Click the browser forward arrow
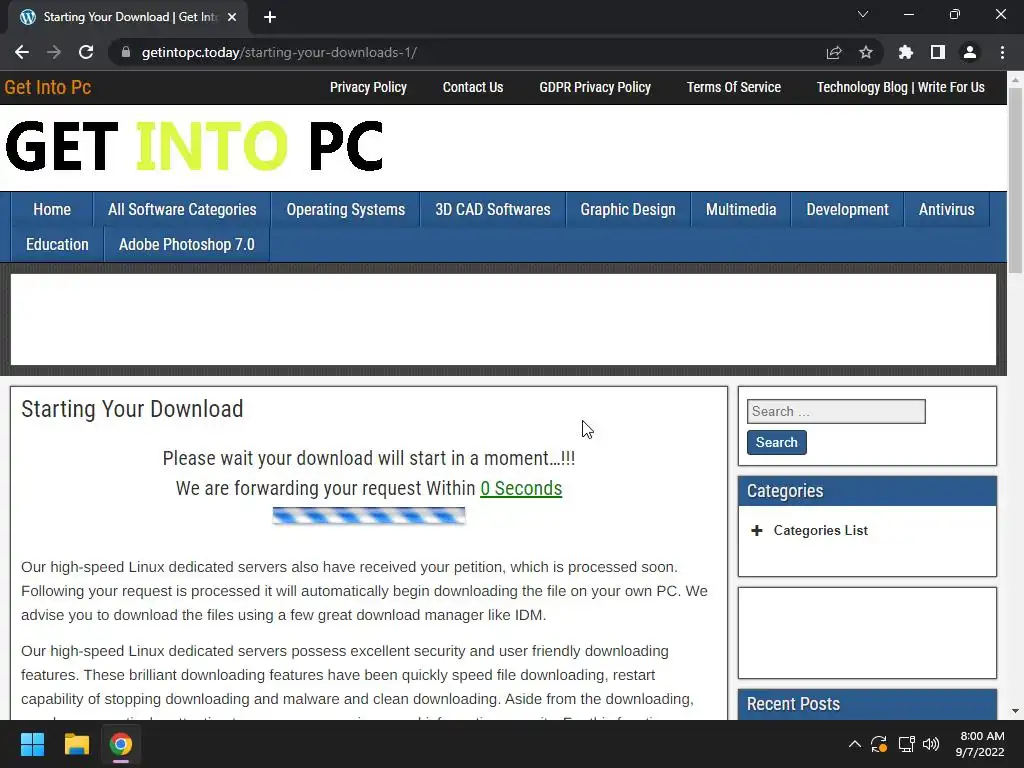The width and height of the screenshot is (1024, 768). [54, 52]
